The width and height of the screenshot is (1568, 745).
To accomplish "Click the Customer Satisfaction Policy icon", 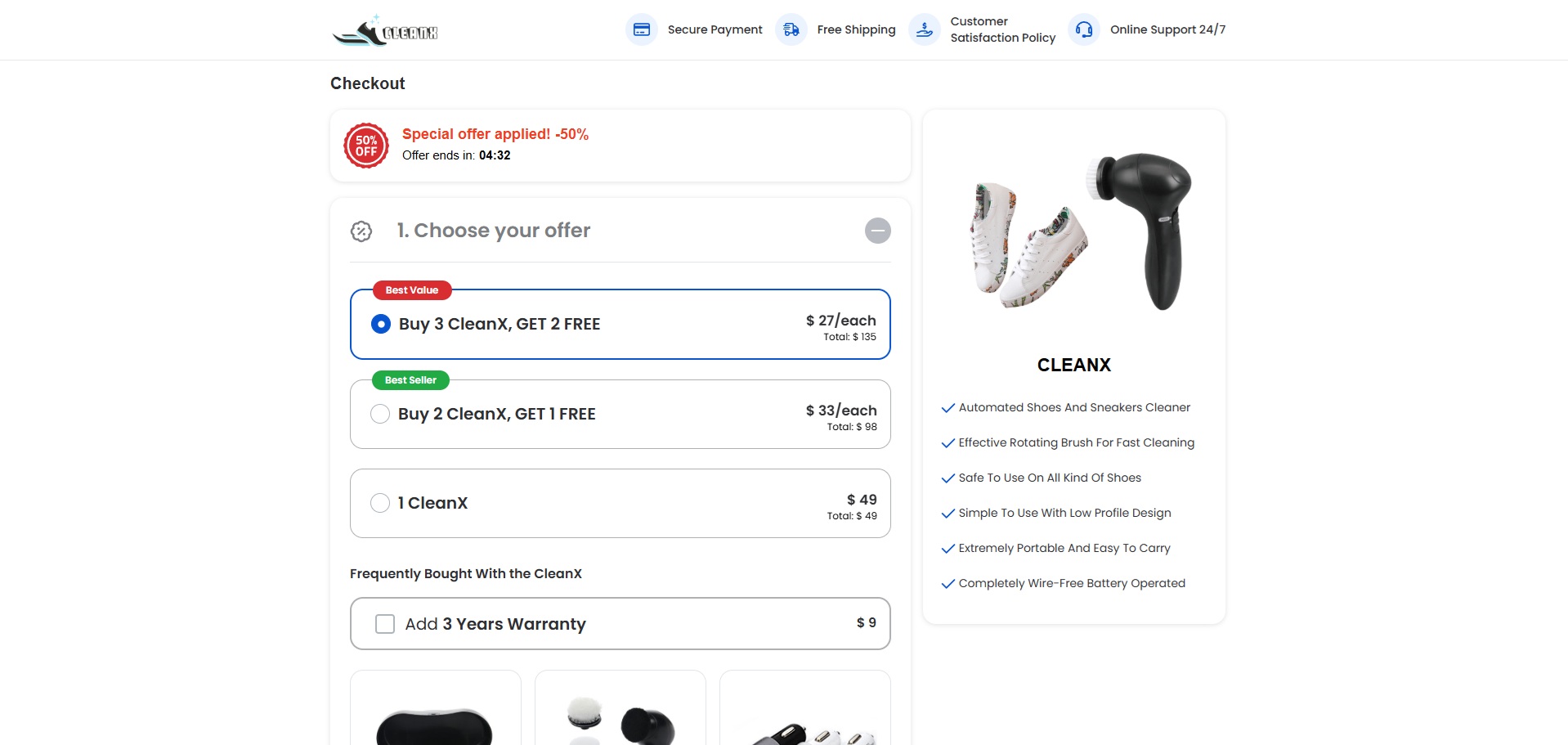I will tap(925, 29).
